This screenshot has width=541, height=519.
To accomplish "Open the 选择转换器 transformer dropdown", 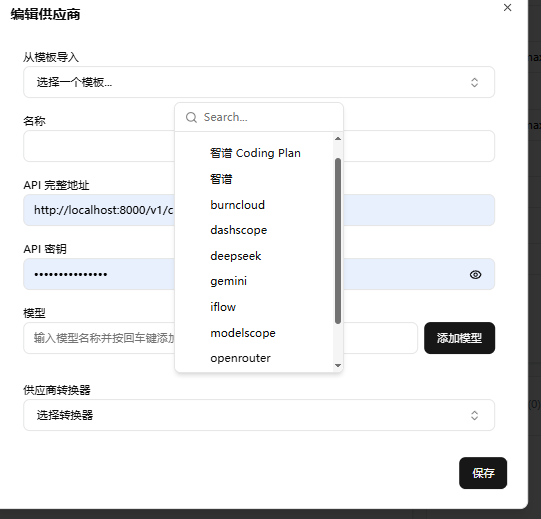I will (x=259, y=415).
